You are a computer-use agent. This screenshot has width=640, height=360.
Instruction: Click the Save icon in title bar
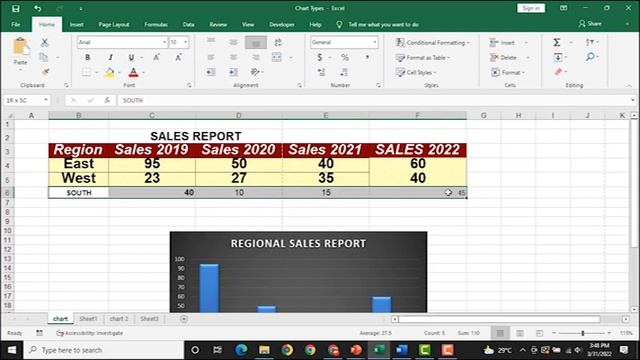(x=16, y=8)
